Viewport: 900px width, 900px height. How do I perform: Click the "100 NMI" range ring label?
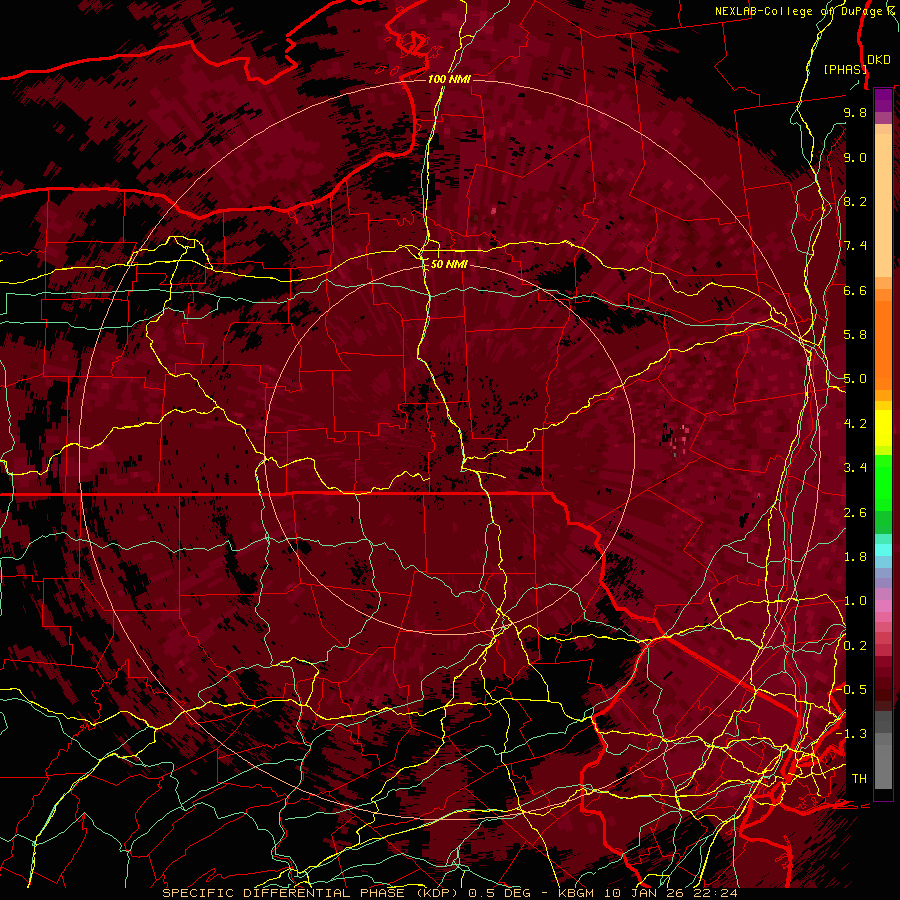point(449,79)
